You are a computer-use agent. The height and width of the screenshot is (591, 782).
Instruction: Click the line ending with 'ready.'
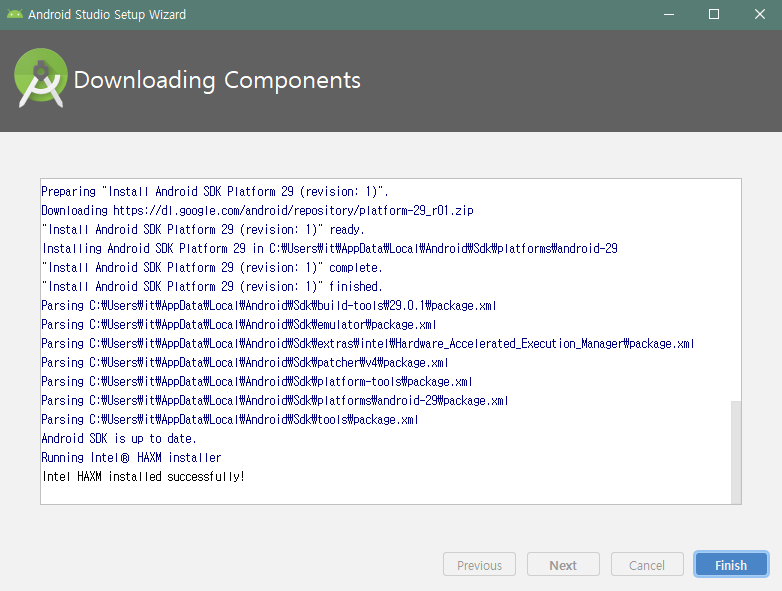point(203,229)
